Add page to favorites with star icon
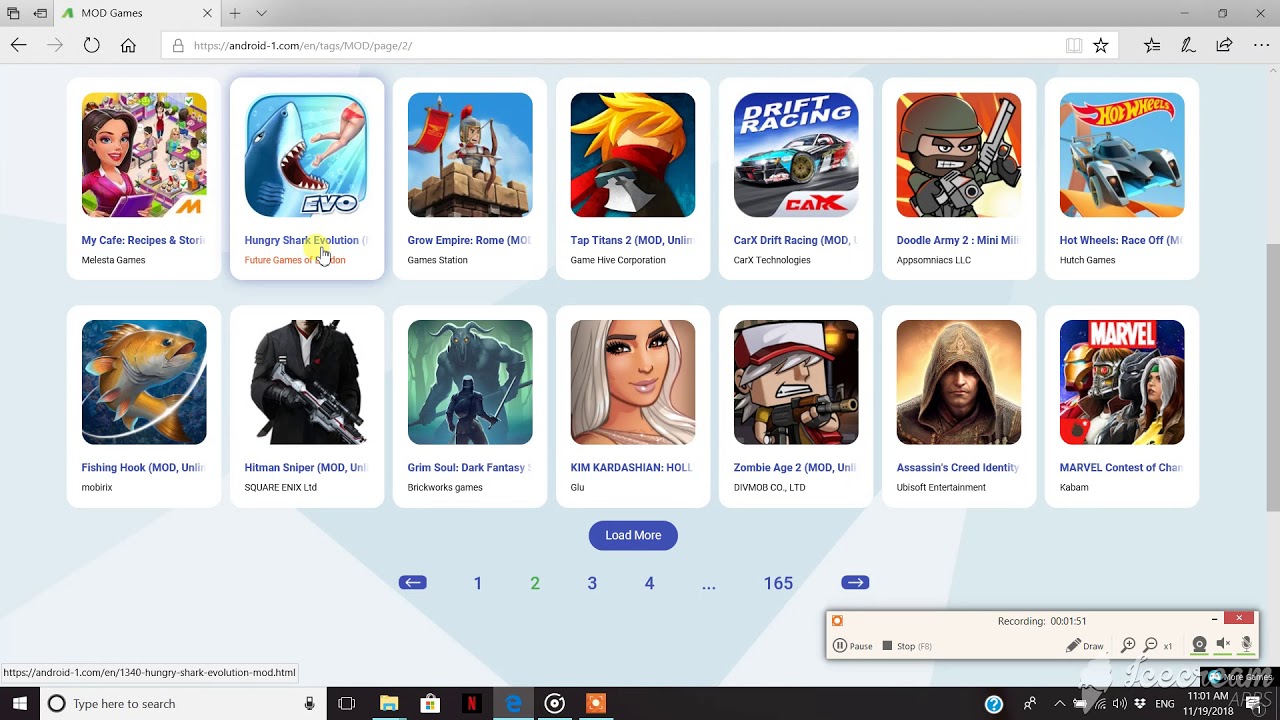The image size is (1280, 720). 1101,45
